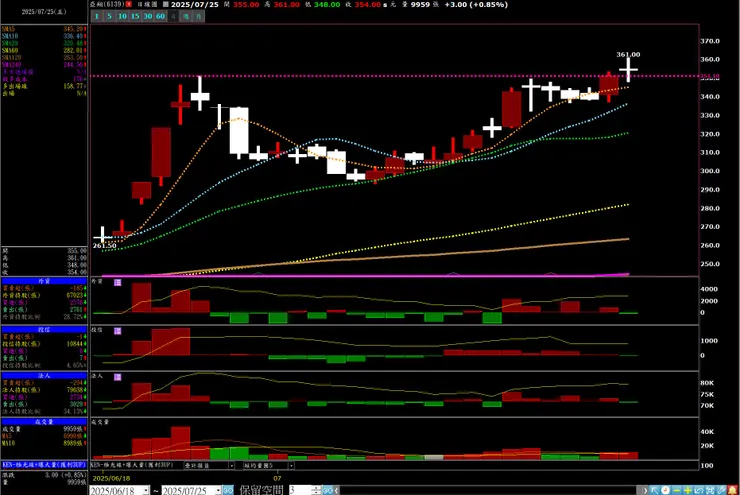The width and height of the screenshot is (740, 495).
Task: Click the SMA10 legend entry
Action: click(x=44, y=36)
